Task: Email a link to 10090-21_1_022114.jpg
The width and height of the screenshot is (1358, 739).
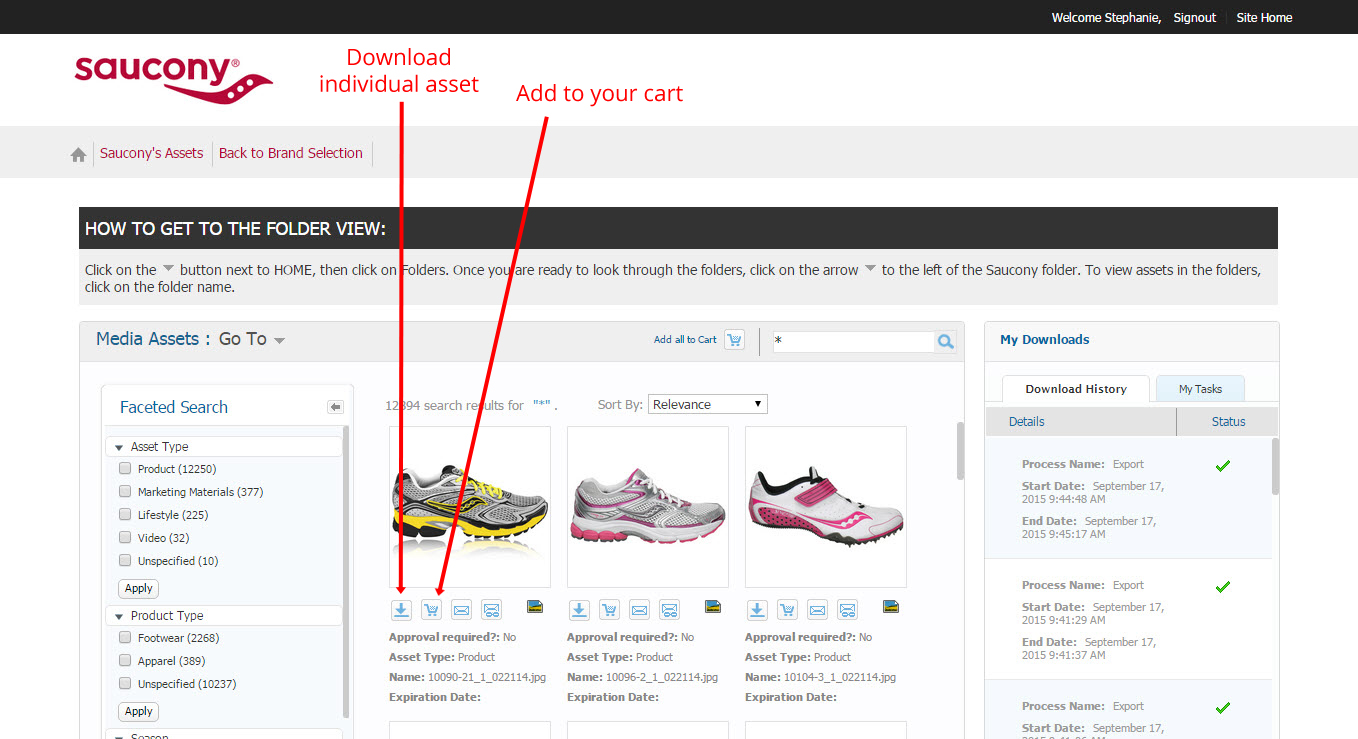Action: coord(491,609)
